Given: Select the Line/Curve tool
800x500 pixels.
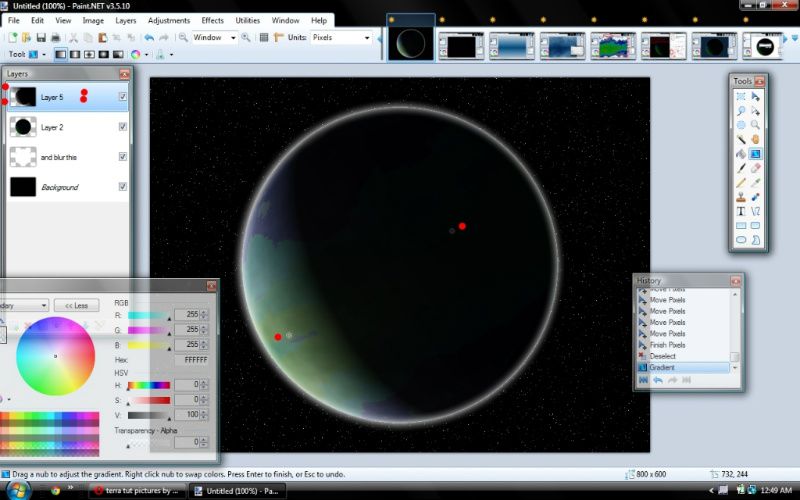Looking at the screenshot, I should pos(756,211).
